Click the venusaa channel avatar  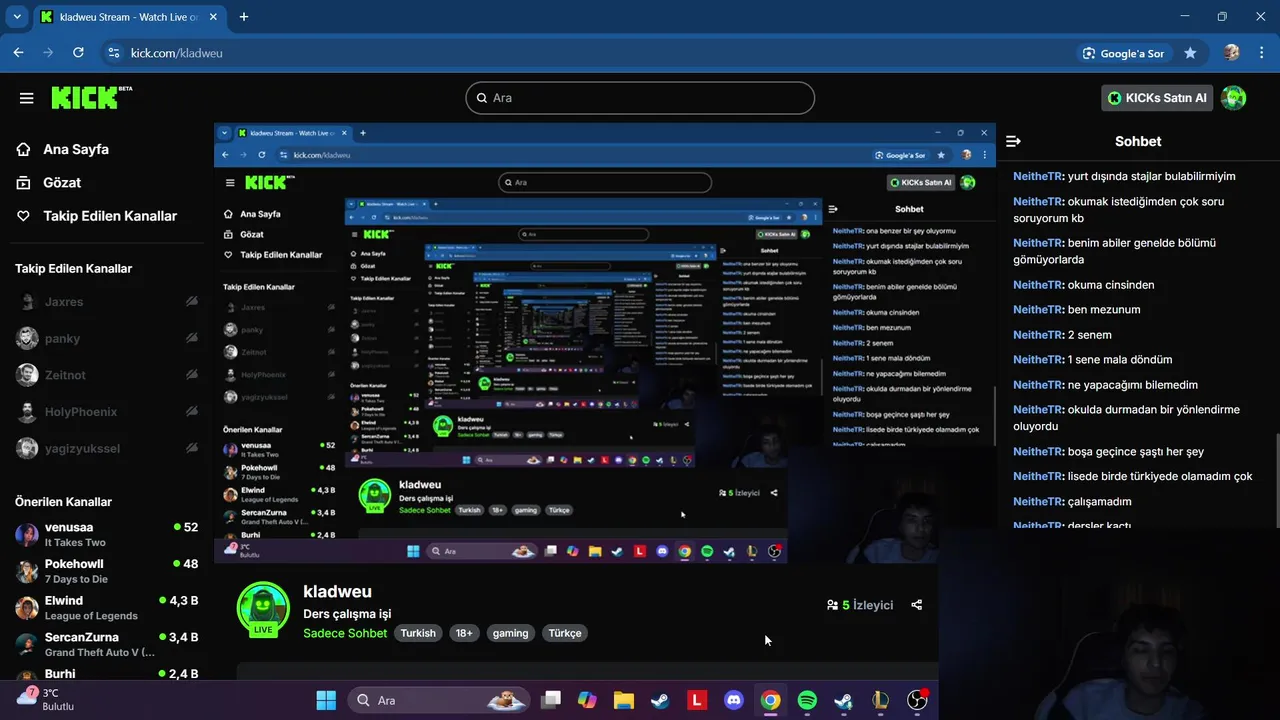27,534
